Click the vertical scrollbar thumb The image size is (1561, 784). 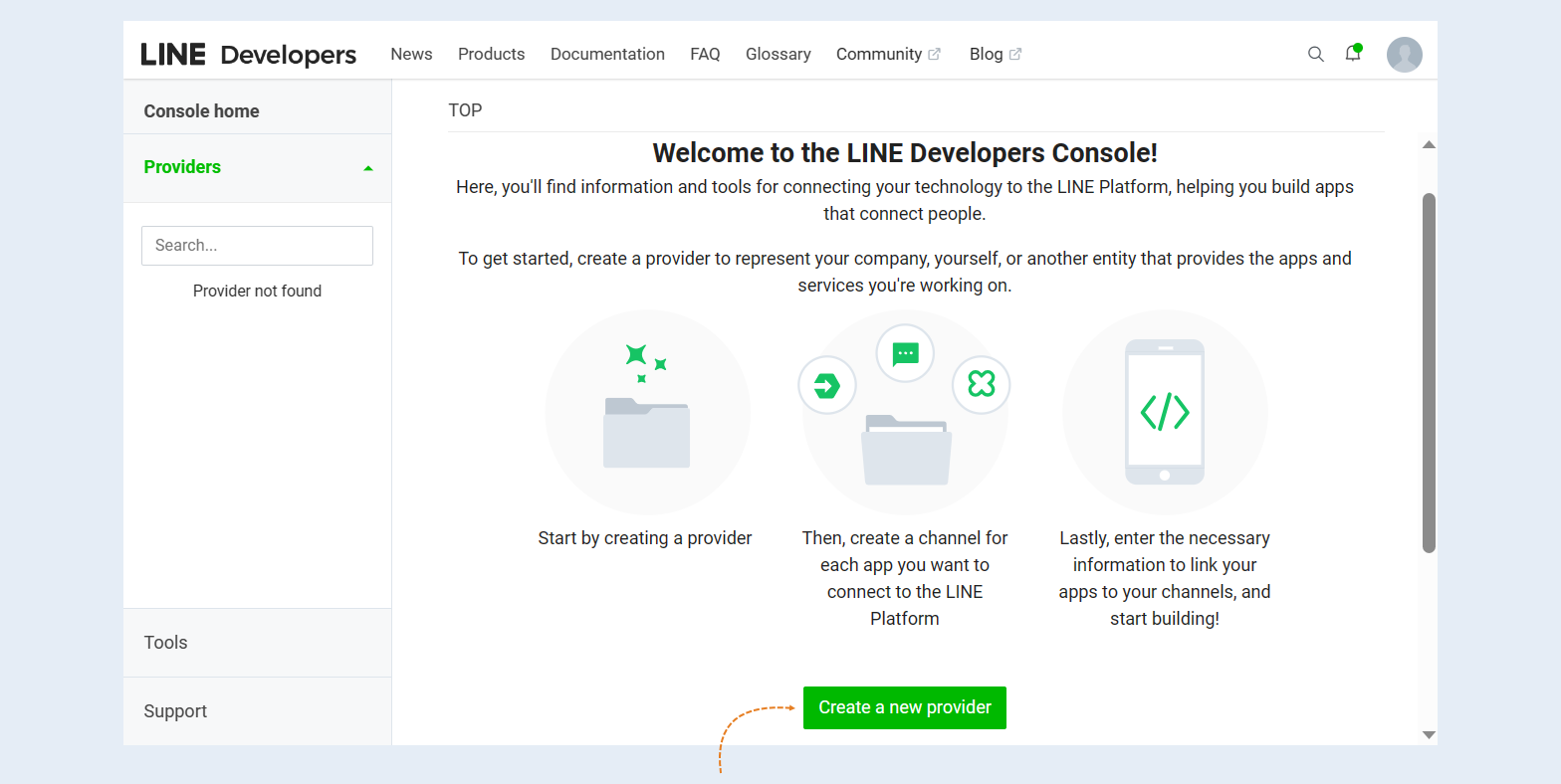click(x=1430, y=373)
